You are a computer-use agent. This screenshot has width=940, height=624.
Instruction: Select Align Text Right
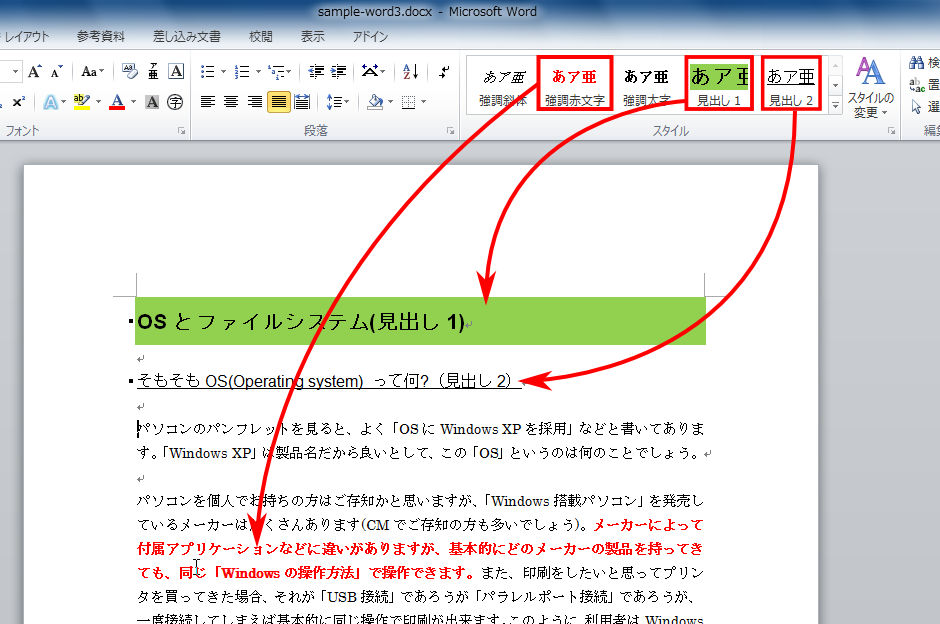[255, 102]
